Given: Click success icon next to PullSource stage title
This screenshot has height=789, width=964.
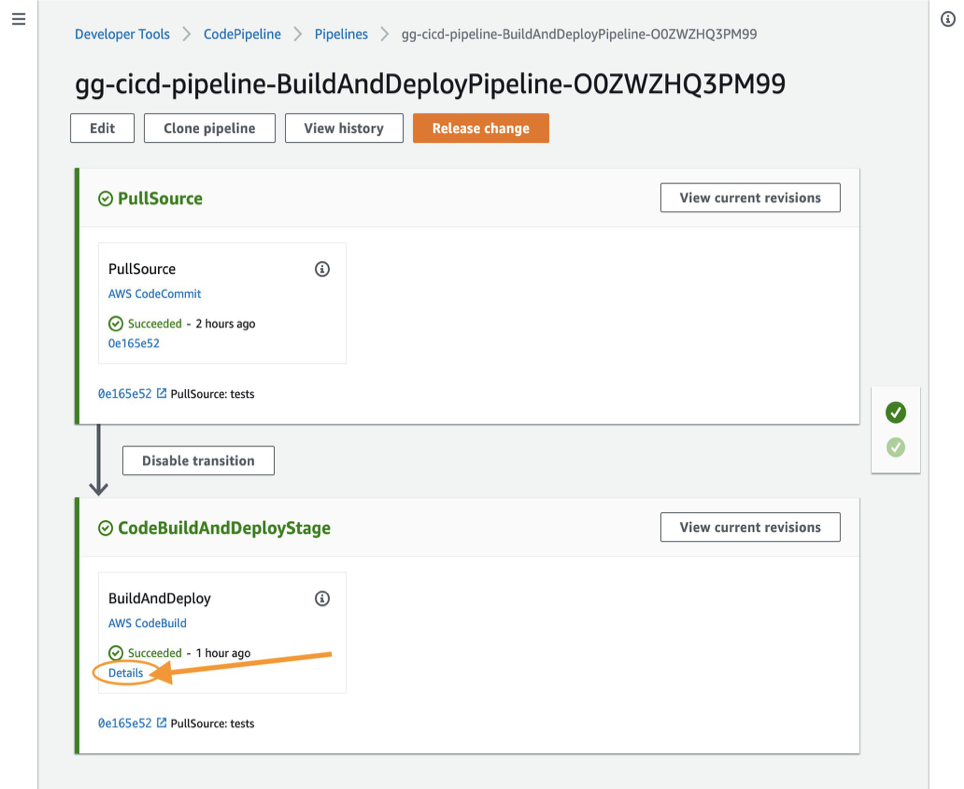Looking at the screenshot, I should [x=106, y=199].
